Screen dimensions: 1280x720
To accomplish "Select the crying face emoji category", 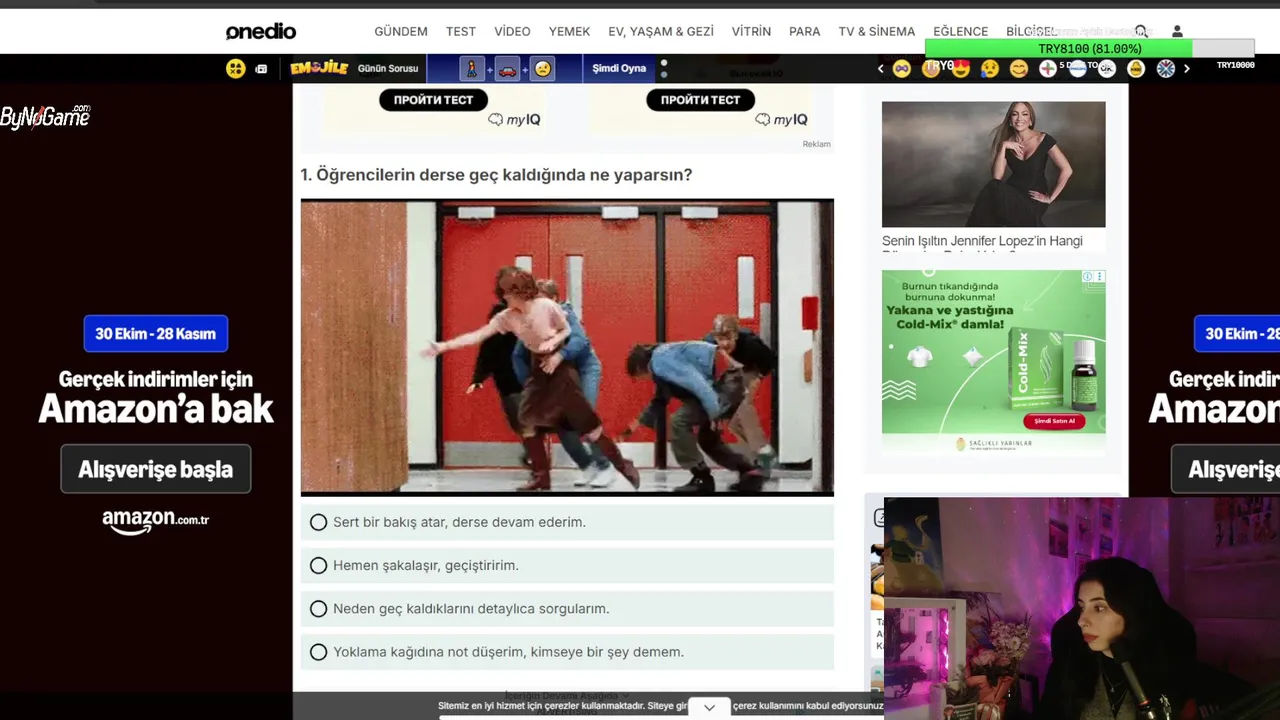I will [990, 68].
